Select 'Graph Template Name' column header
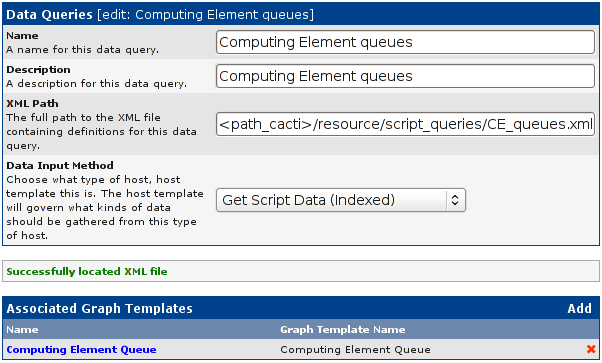The image size is (602, 363). pyautogui.click(x=342, y=330)
